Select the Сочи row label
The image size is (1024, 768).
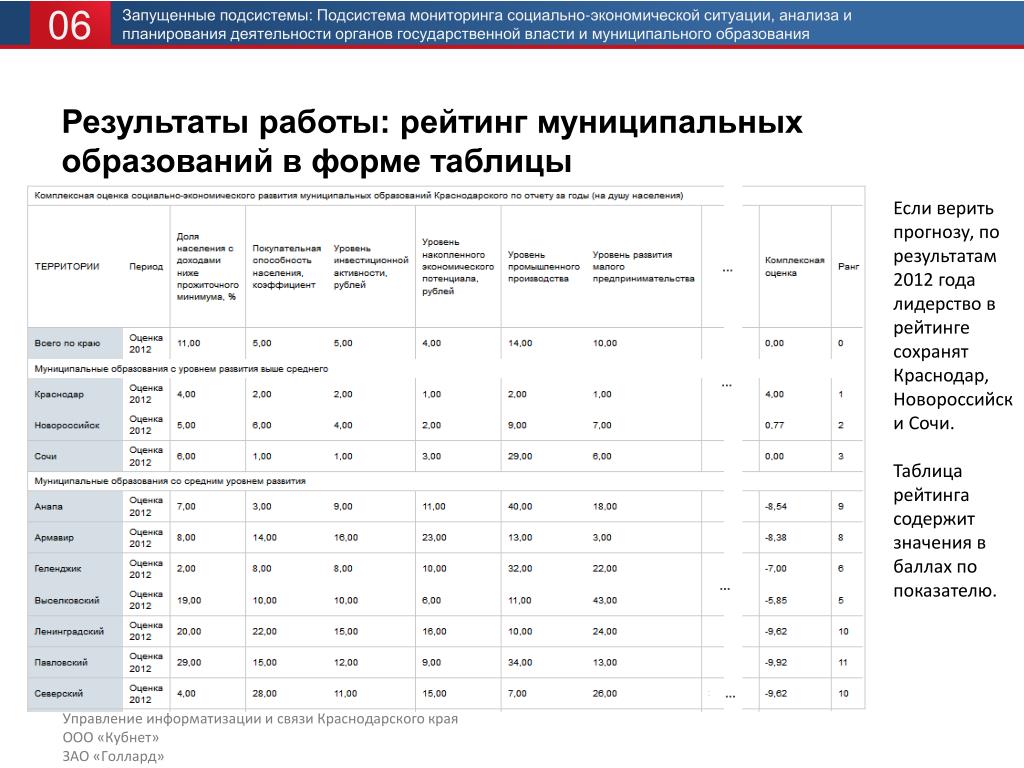(x=45, y=456)
